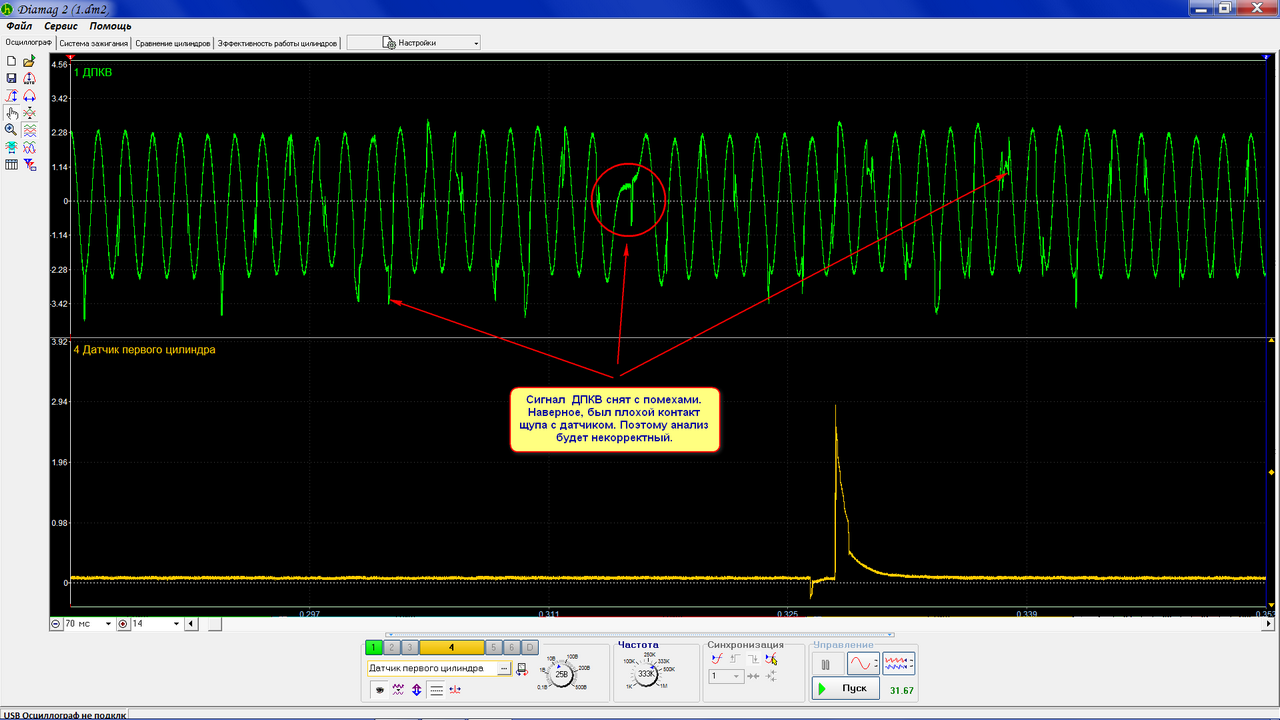The height and width of the screenshot is (720, 1280).
Task: Activate the hand pan tool
Action: click(x=11, y=113)
